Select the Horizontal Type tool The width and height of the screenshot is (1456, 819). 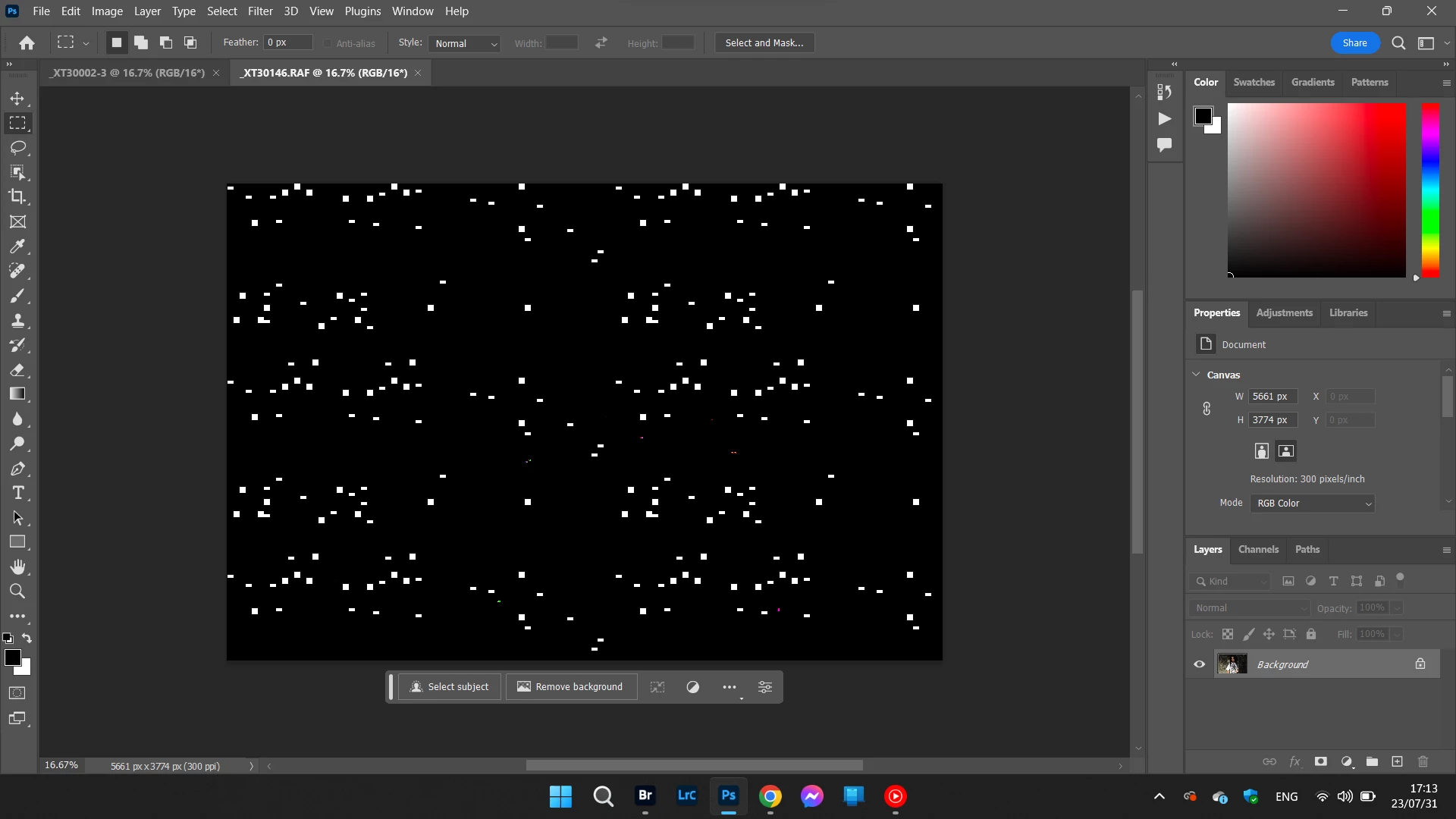(17, 493)
